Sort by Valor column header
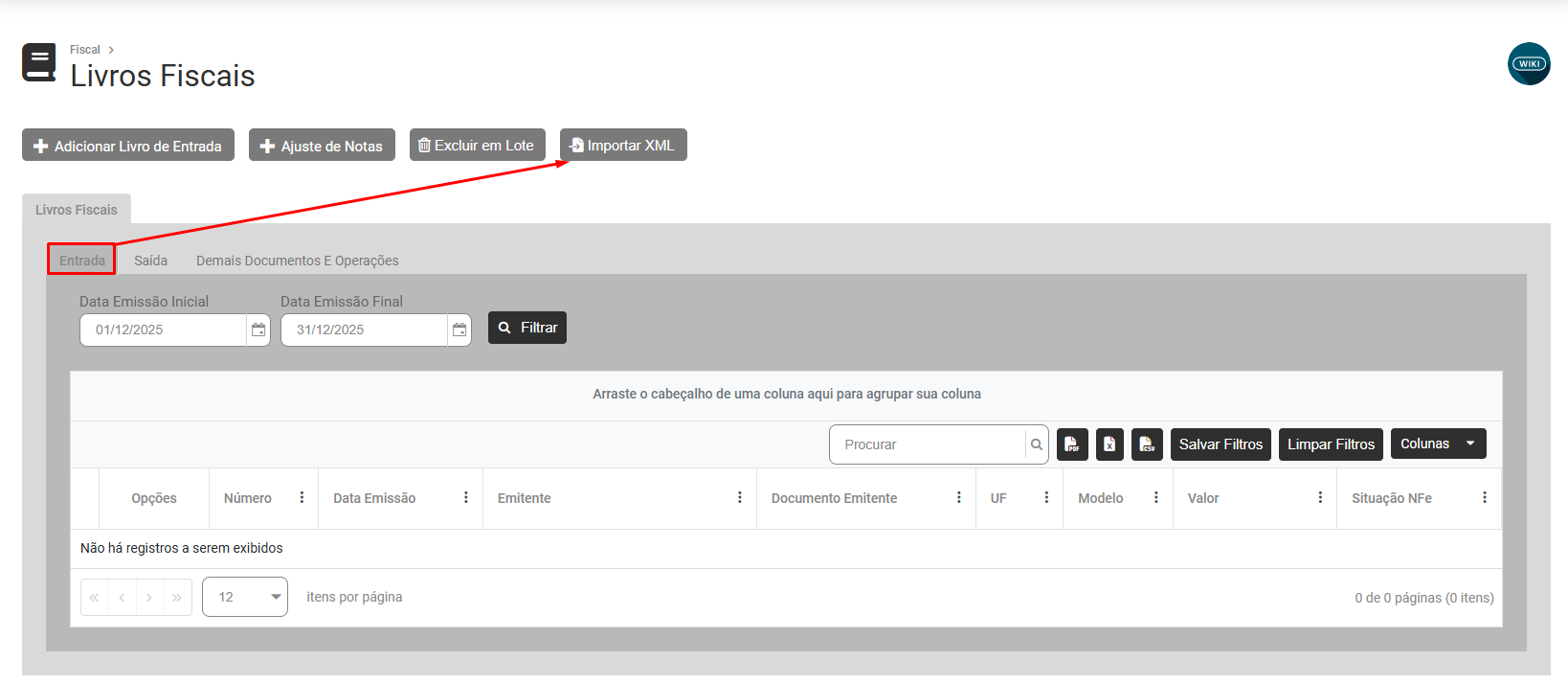The width and height of the screenshot is (1568, 683). pos(1203,498)
